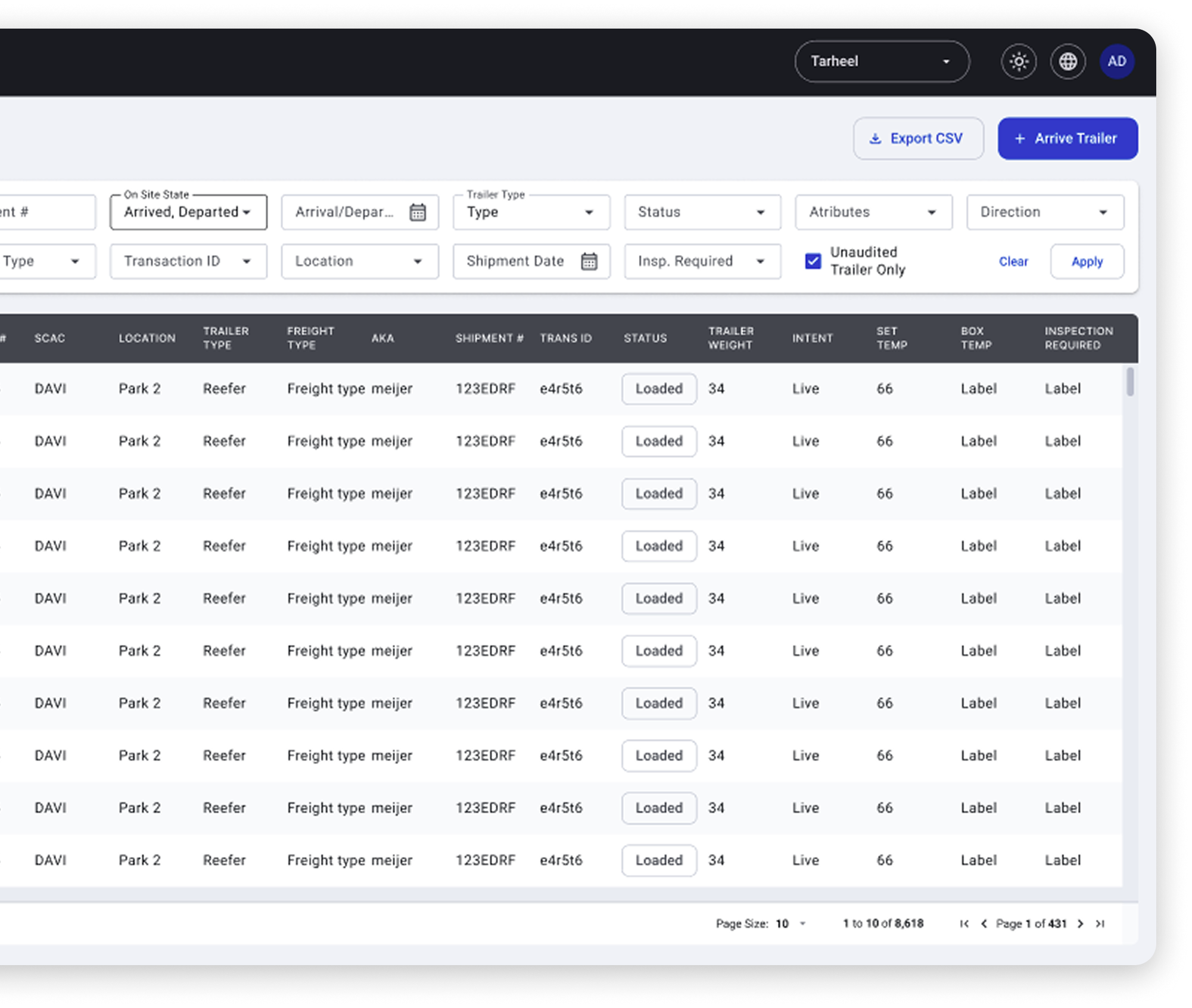Open the Direction filter dropdown

tap(1044, 212)
